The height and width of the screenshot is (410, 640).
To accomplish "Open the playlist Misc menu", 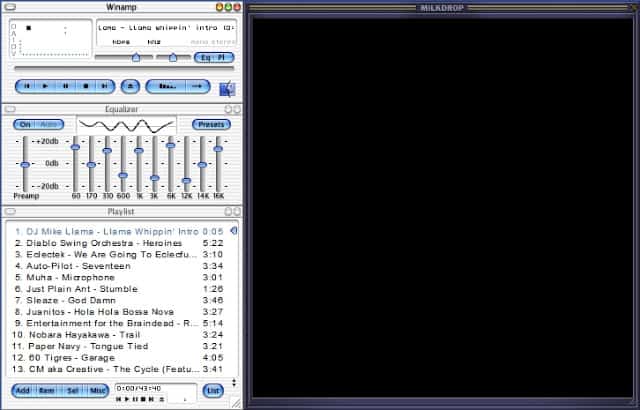I will (x=98, y=390).
